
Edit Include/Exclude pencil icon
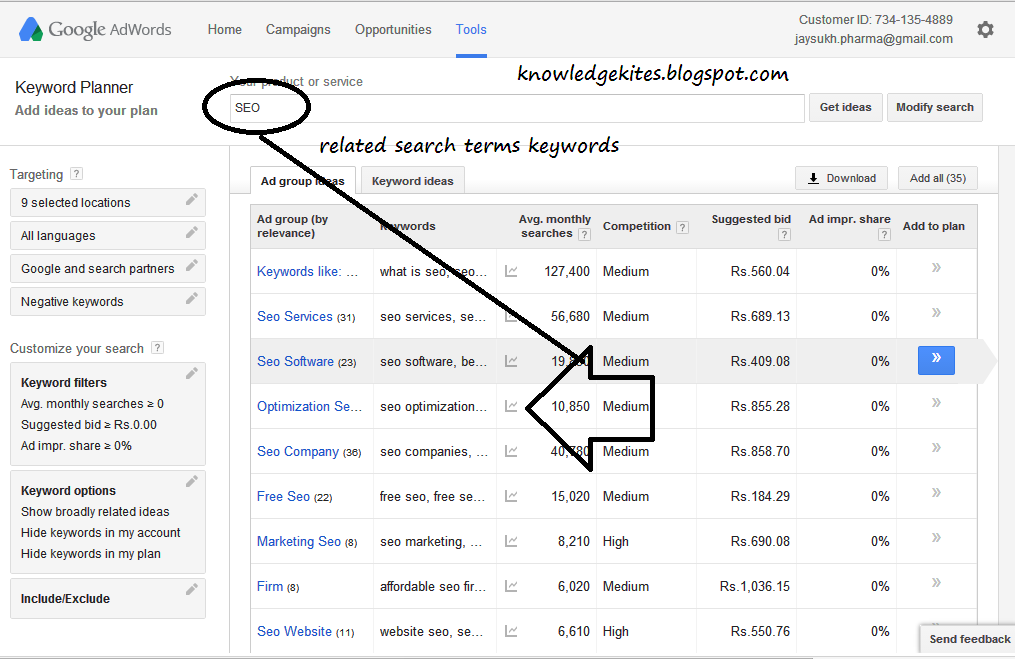[x=192, y=589]
